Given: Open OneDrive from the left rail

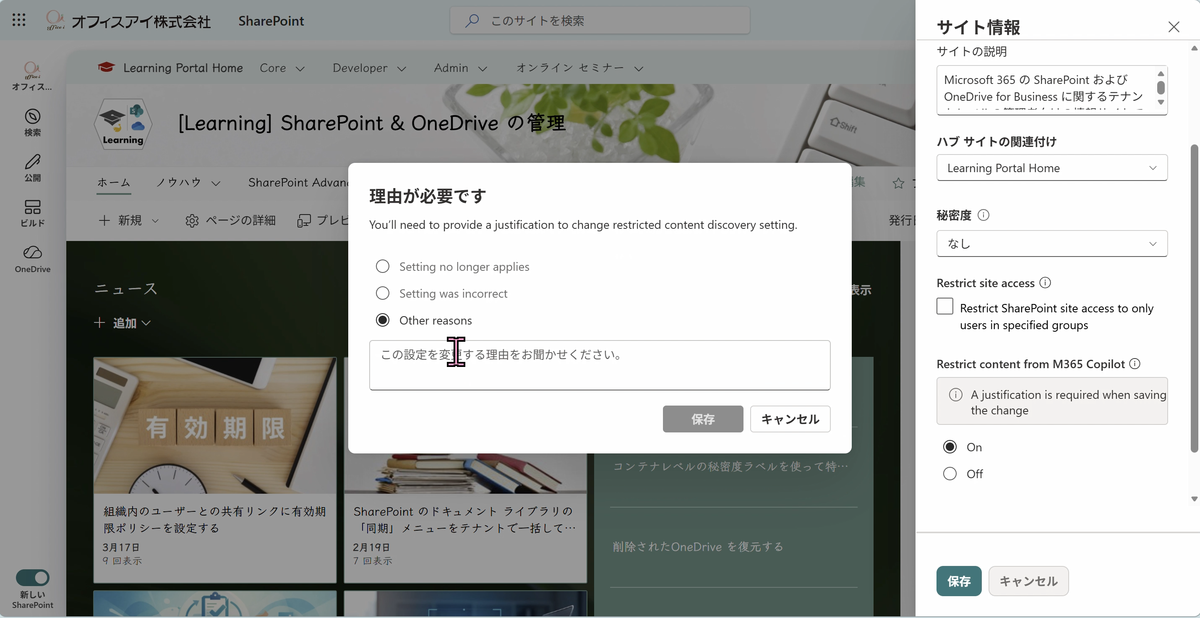Looking at the screenshot, I should pyautogui.click(x=32, y=253).
